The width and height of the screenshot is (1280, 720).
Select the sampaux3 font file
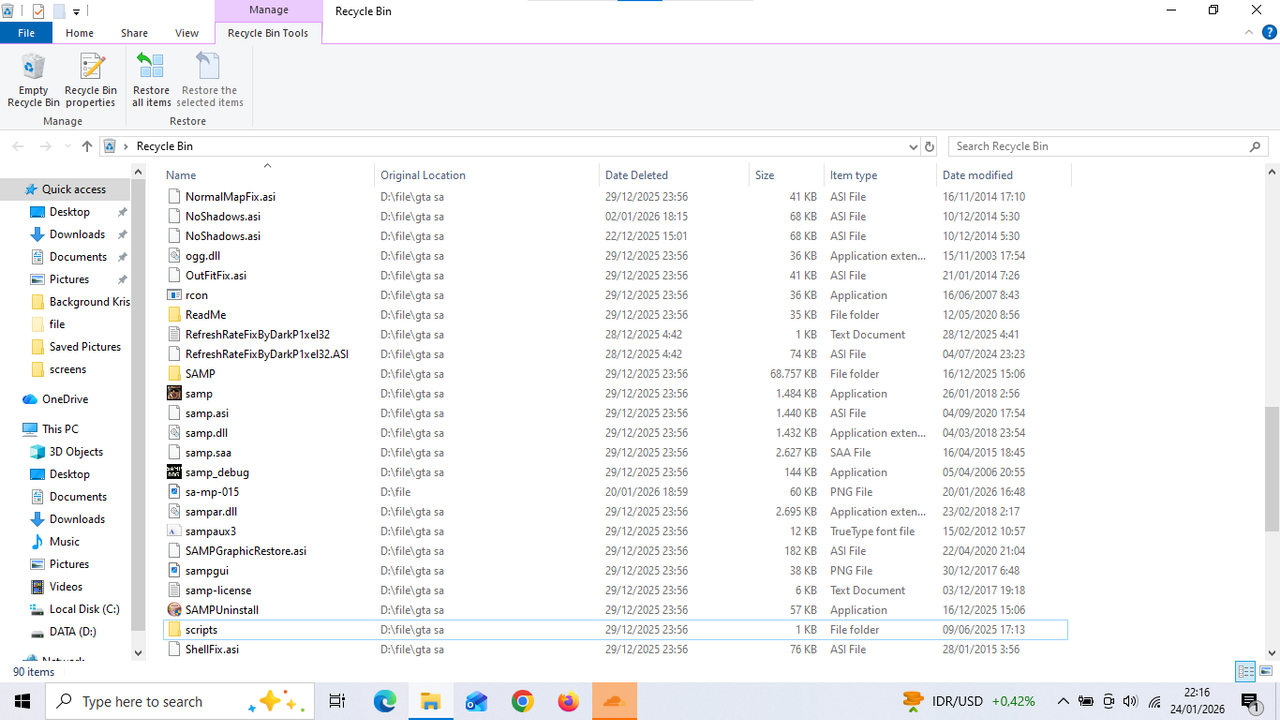click(x=211, y=532)
